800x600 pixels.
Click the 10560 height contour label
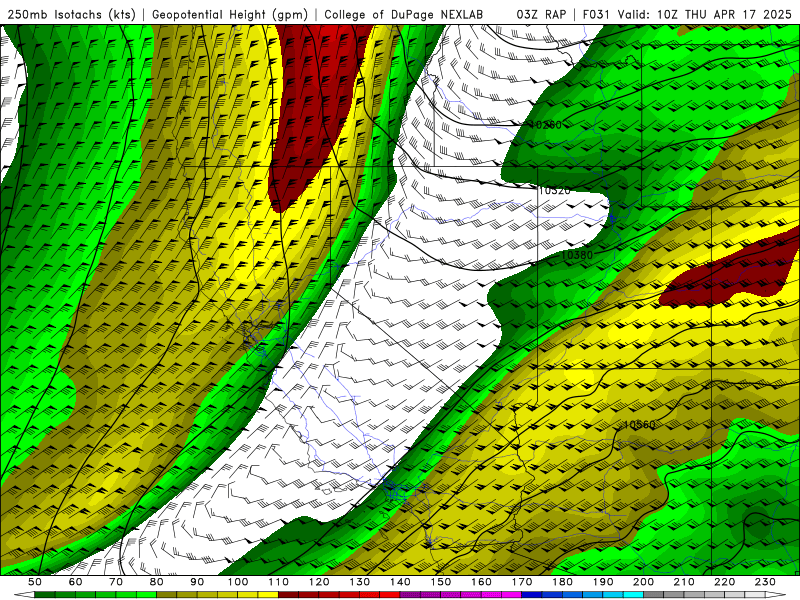point(639,424)
